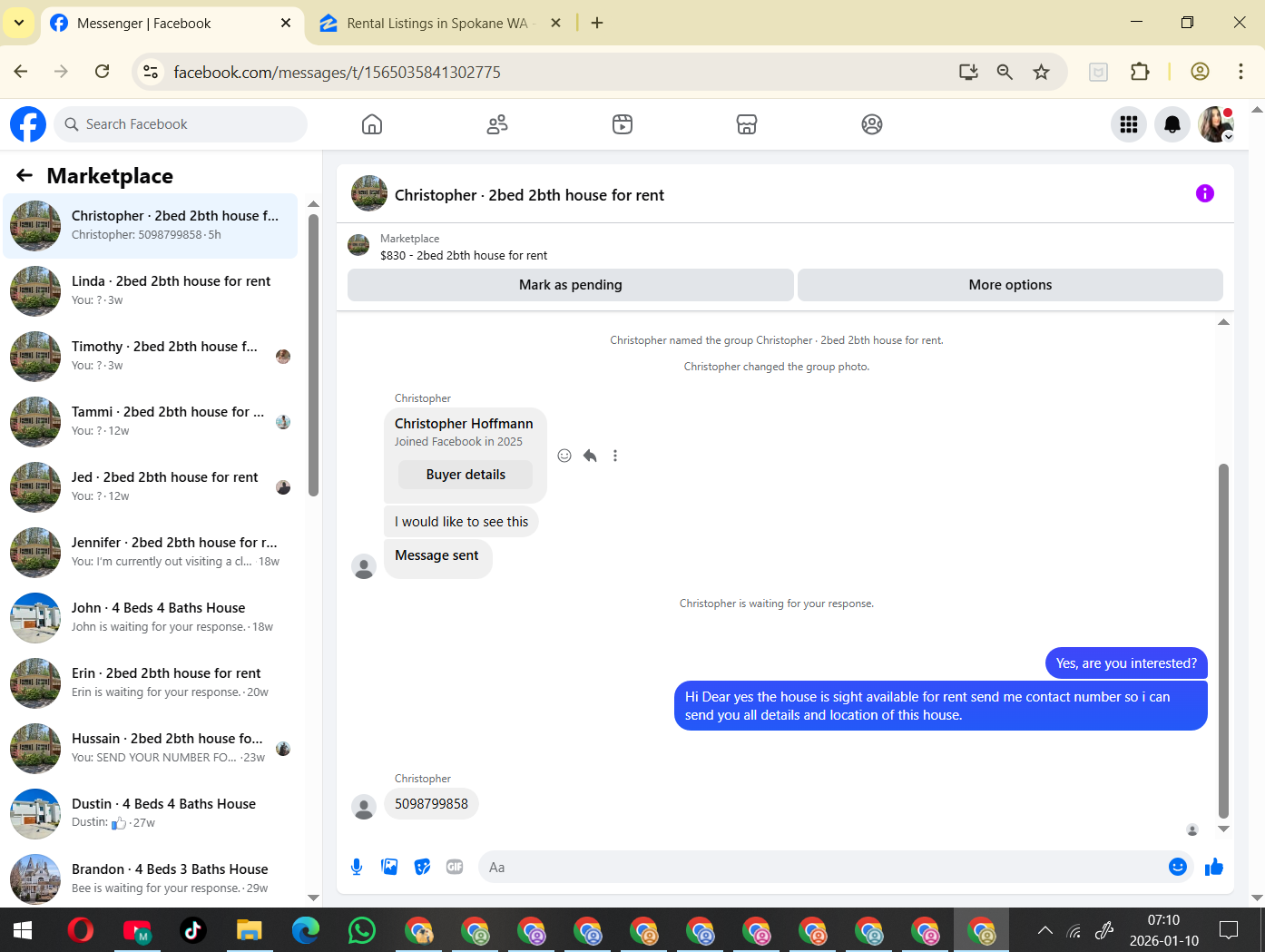This screenshot has width=1265, height=952.
Task: Open the Groups icon in top navigation
Action: click(872, 124)
